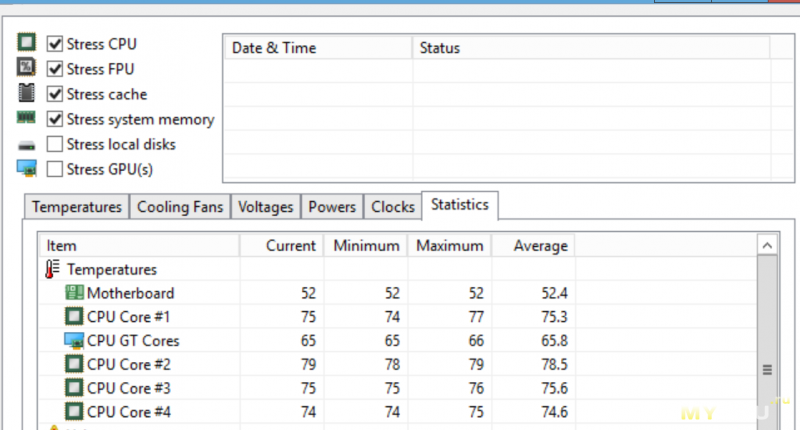Select the CPU Core #2 row label

point(129,364)
